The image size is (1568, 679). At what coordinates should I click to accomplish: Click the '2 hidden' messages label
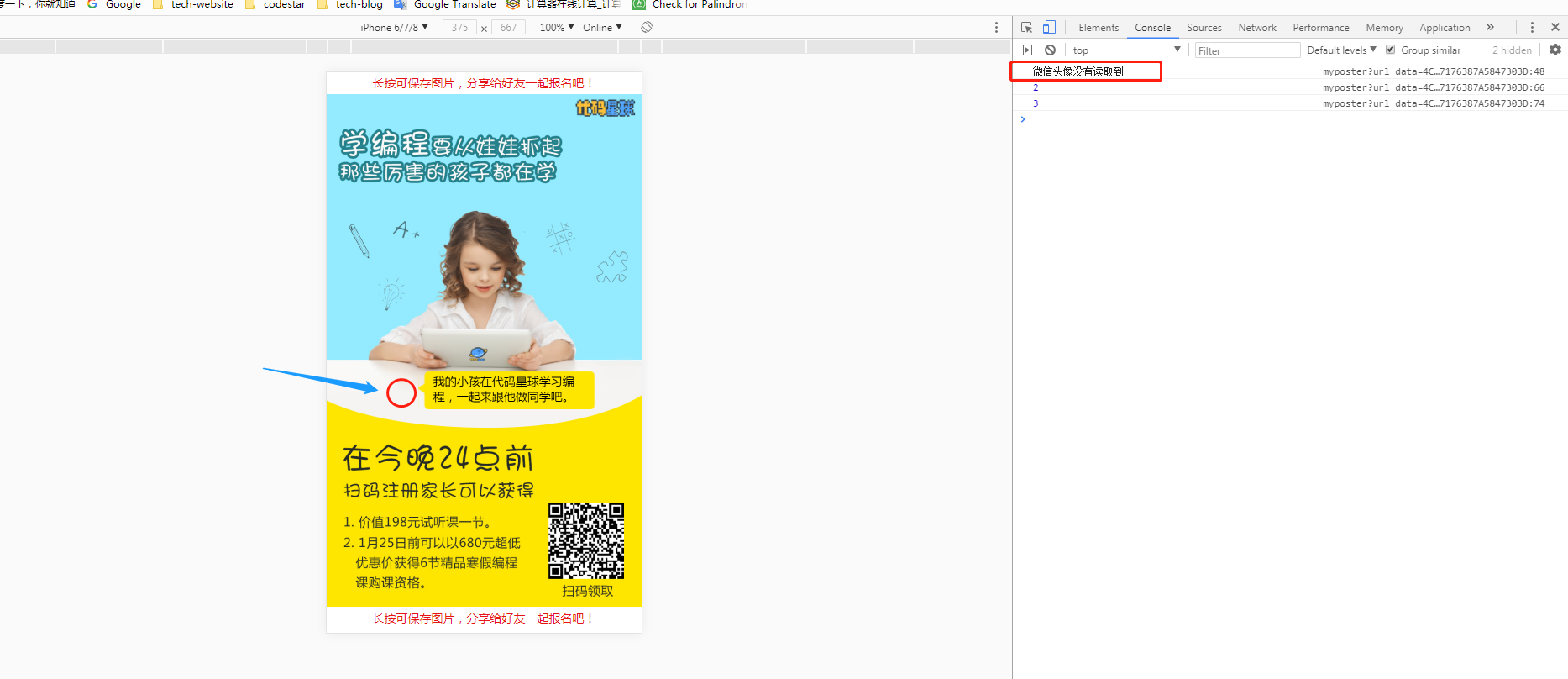click(1512, 50)
